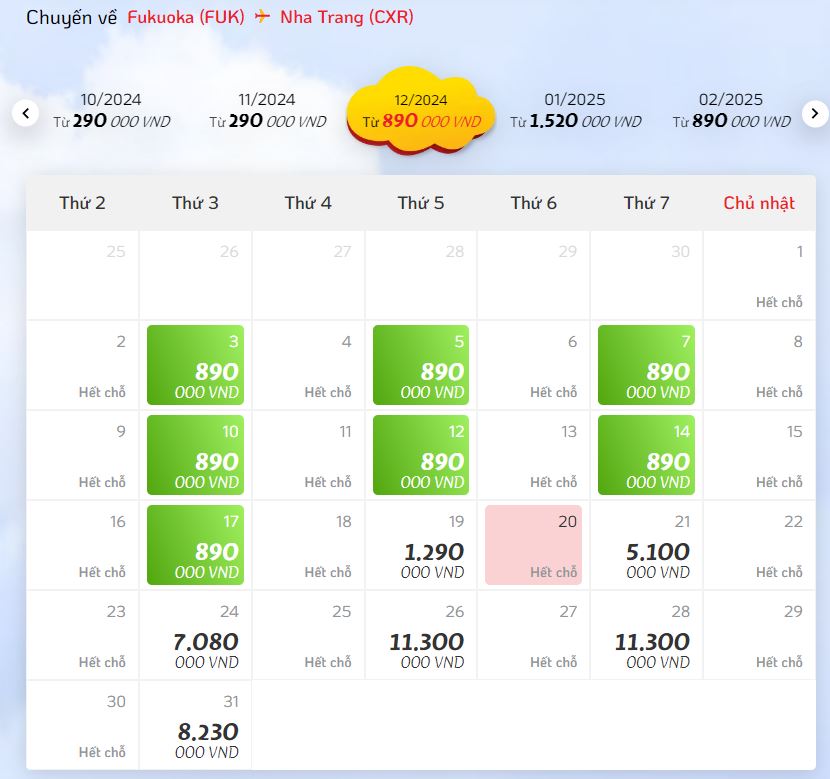This screenshot has height=779, width=830.
Task: Click the Thứ 2 column header
Action: coord(83,203)
